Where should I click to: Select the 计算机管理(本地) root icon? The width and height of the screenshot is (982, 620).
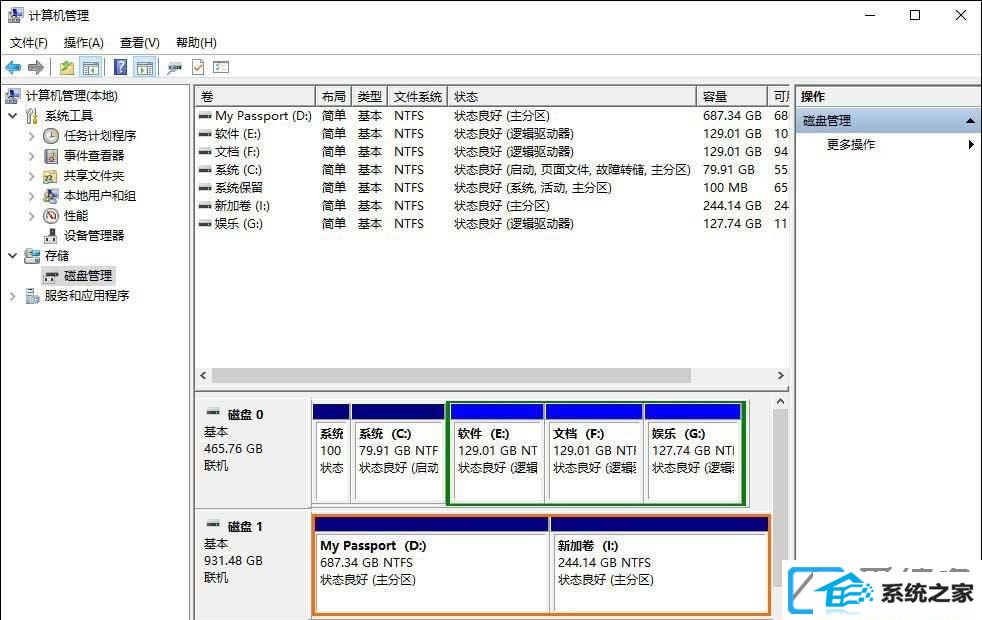[13, 96]
